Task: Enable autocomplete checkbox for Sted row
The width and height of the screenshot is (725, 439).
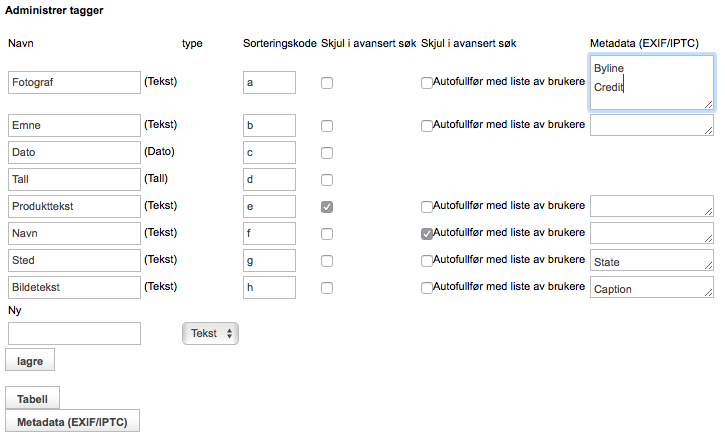Action: pos(427,261)
